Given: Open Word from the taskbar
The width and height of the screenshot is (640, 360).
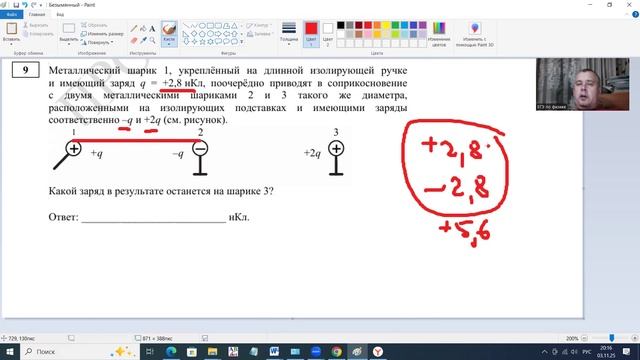Looking at the screenshot, I should (274, 351).
